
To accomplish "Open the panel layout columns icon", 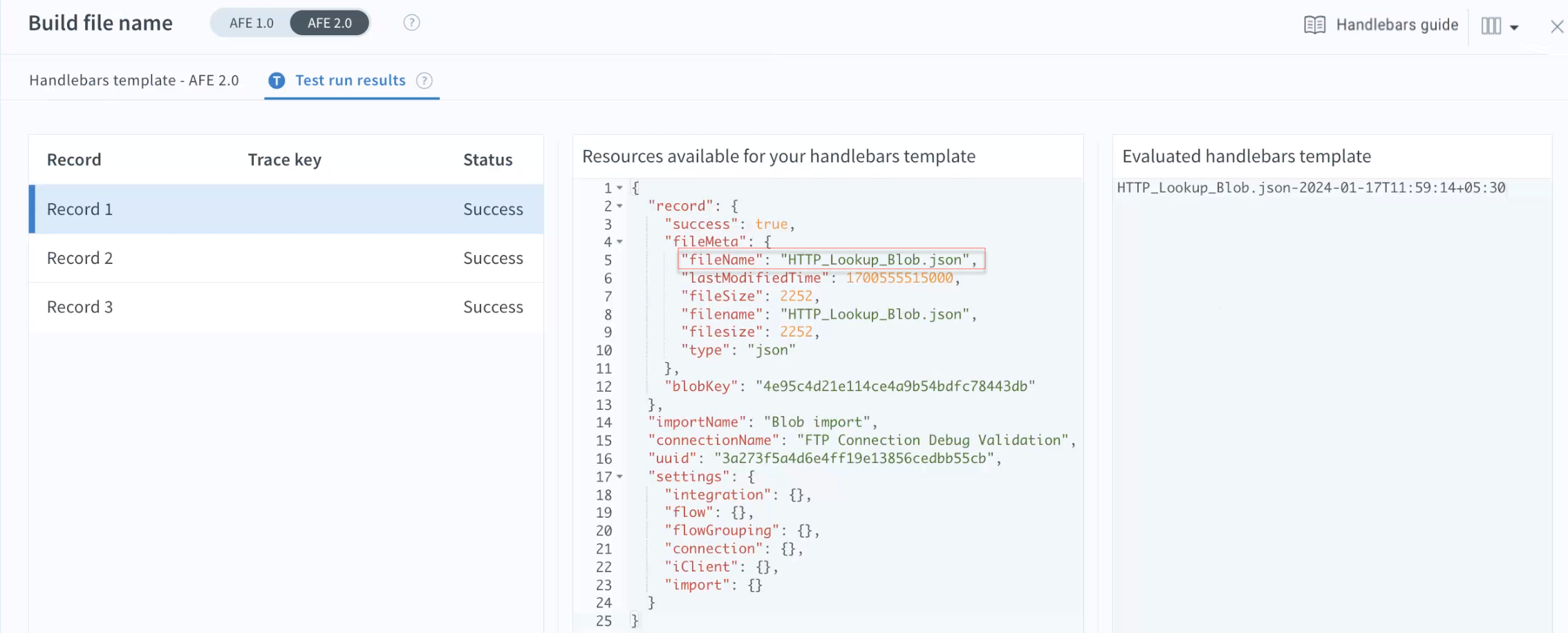I will (x=1491, y=26).
